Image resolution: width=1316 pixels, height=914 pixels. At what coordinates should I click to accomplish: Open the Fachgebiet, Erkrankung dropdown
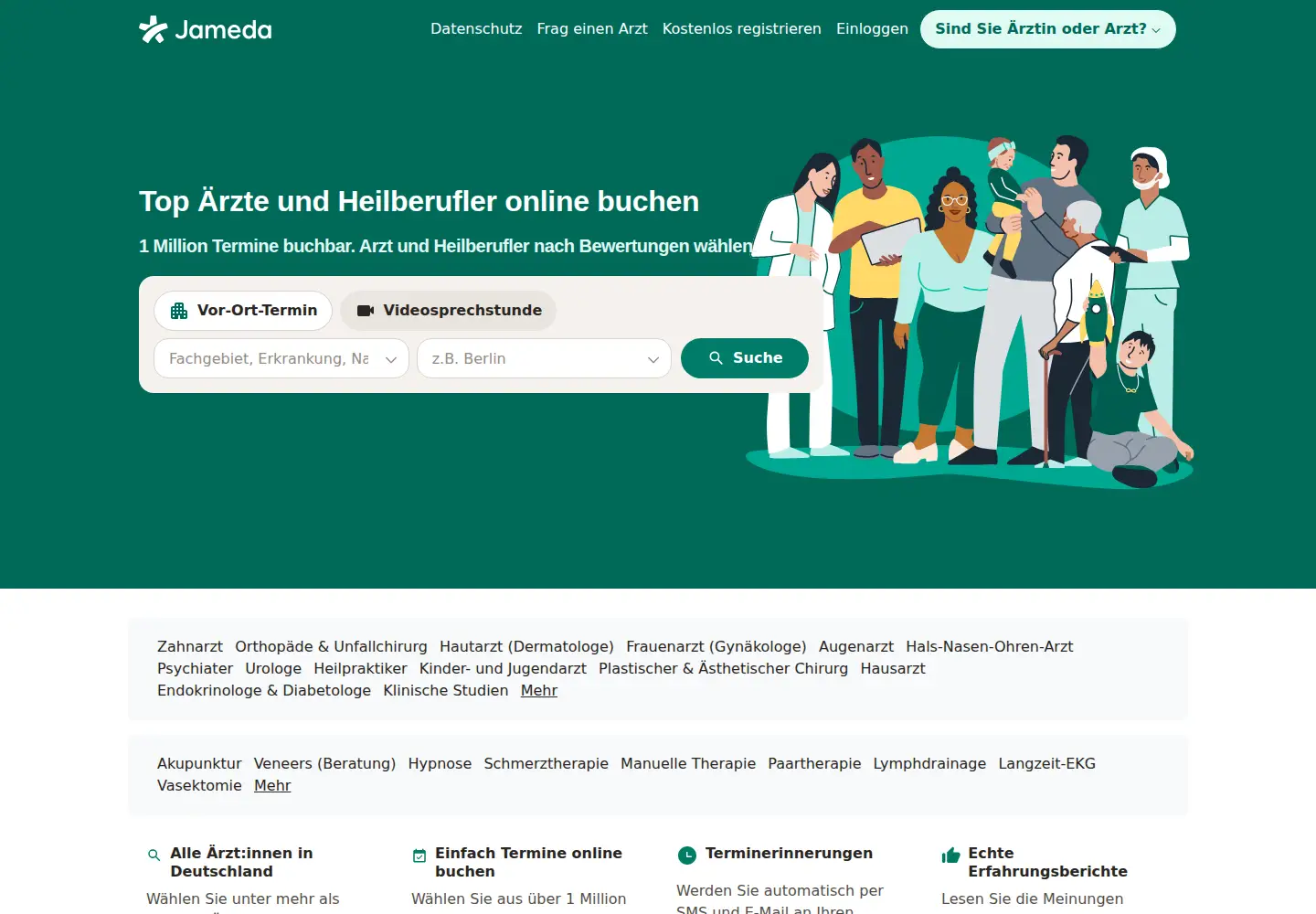[x=281, y=358]
